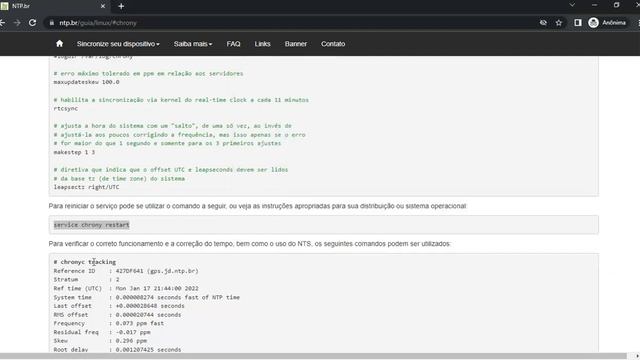Click the comment '# diretiva que indica que o offset UTC'
Screen dimensions: 640x360
click(171, 170)
